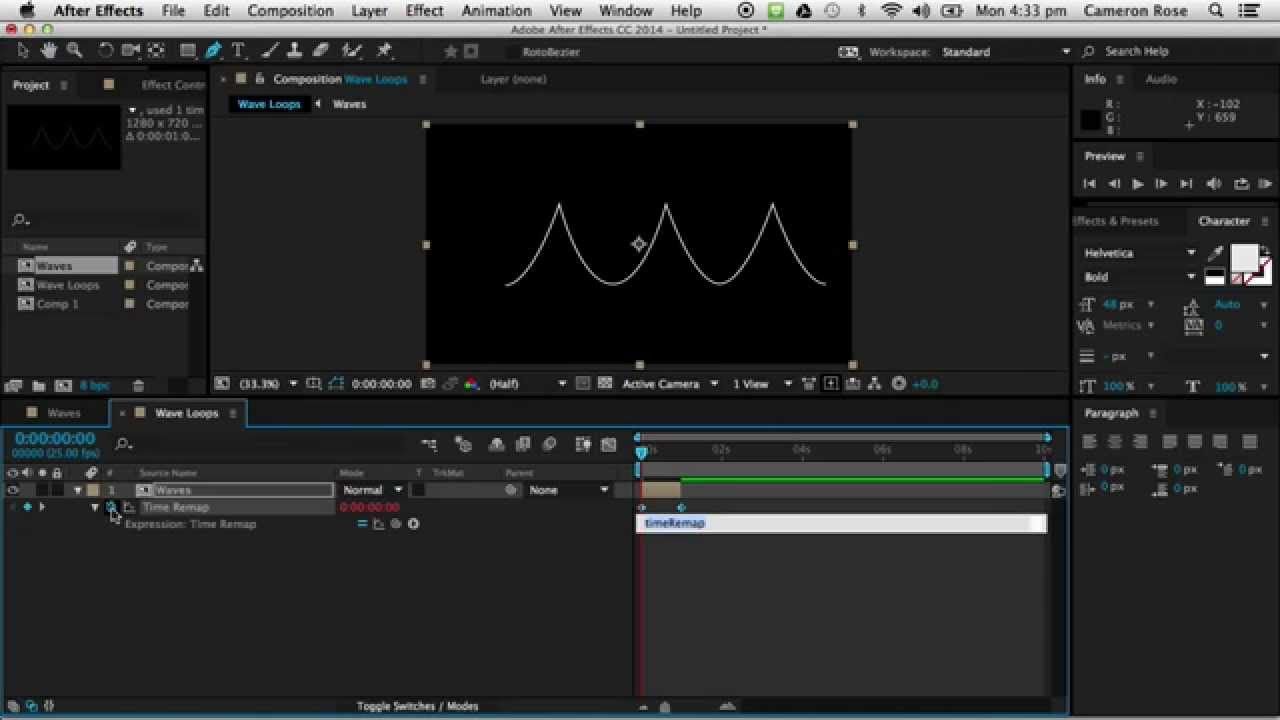Select the Pen tool
This screenshot has height=720, width=1280.
[x=213, y=51]
